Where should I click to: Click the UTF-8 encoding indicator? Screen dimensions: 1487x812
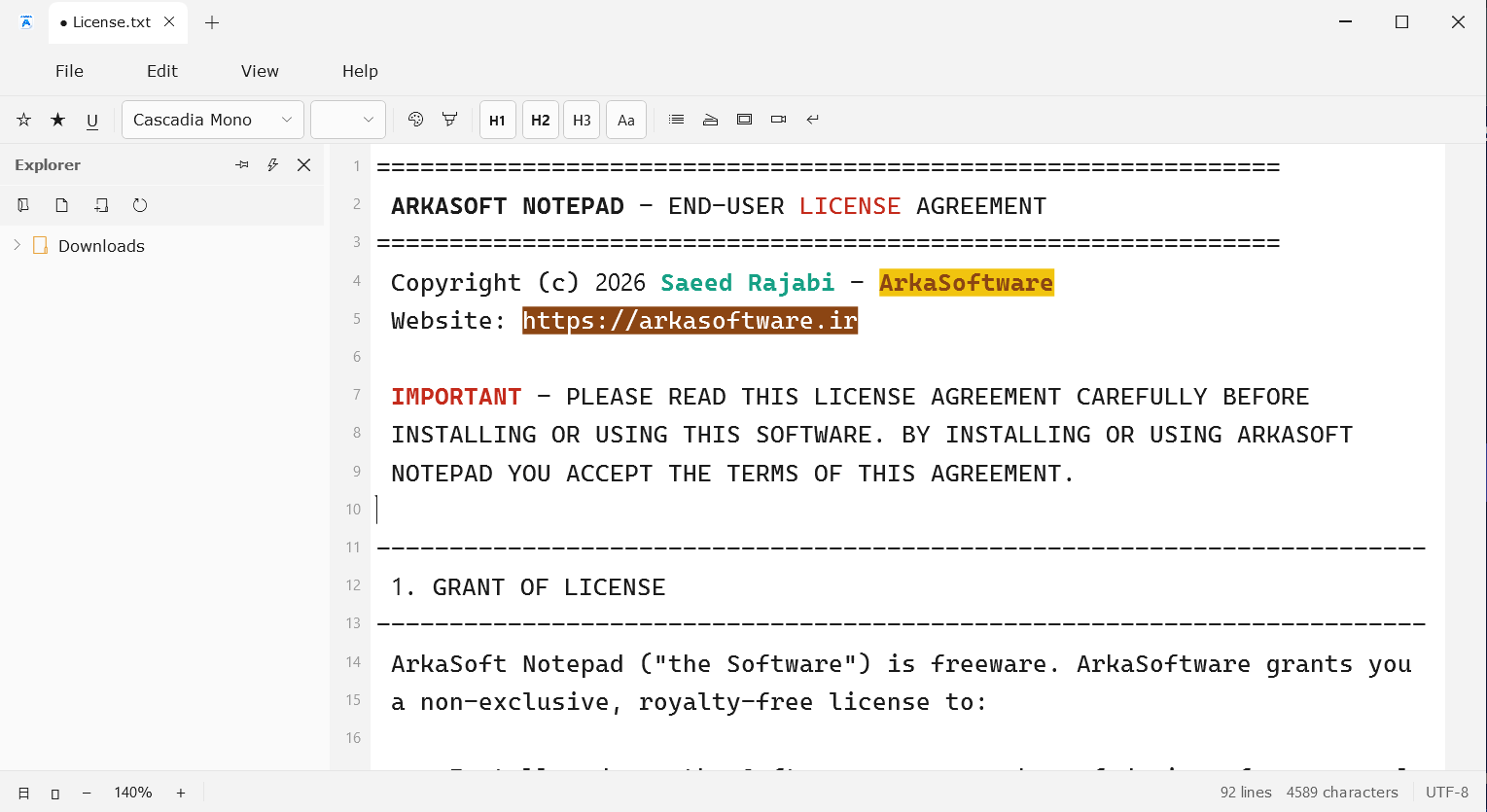tap(1447, 793)
